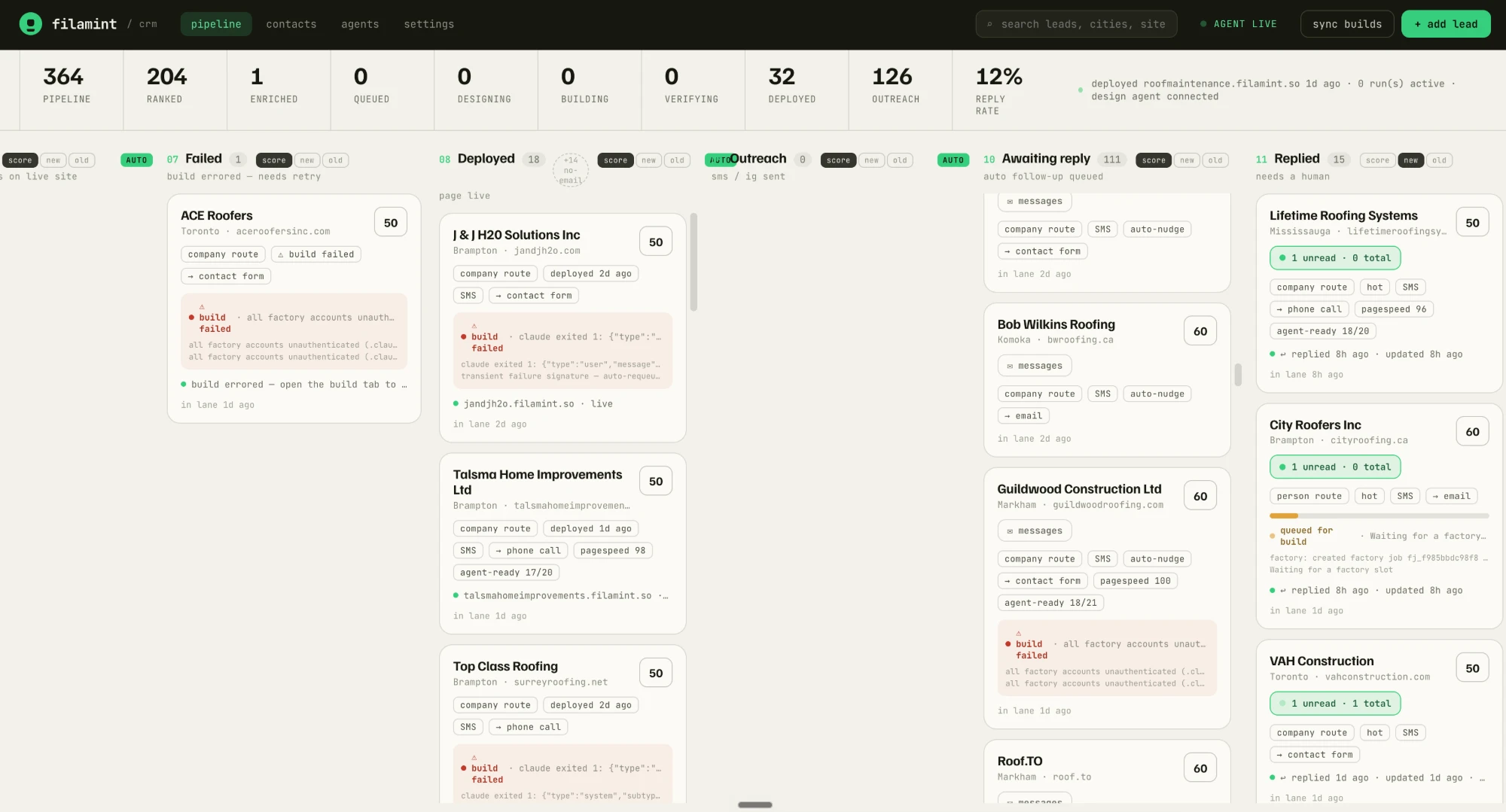Sort the Awaiting reply lane by score

click(x=1154, y=160)
